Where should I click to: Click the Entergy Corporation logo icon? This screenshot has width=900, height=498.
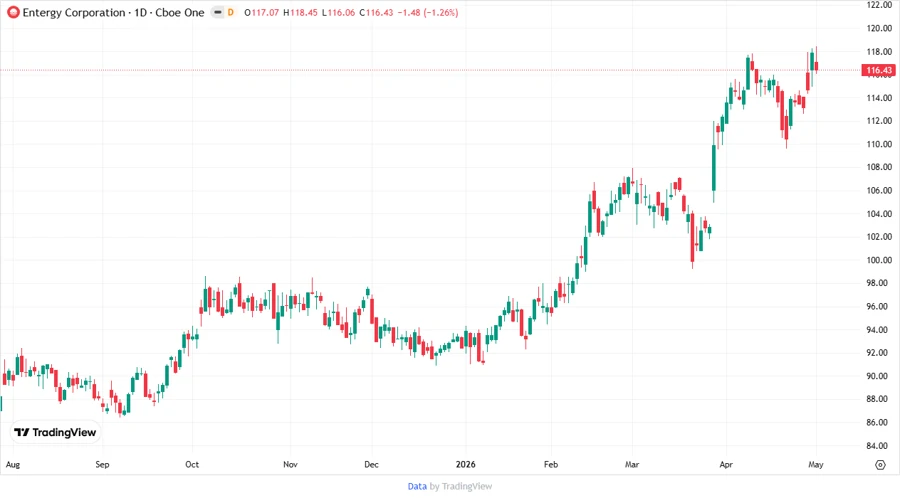[13, 13]
